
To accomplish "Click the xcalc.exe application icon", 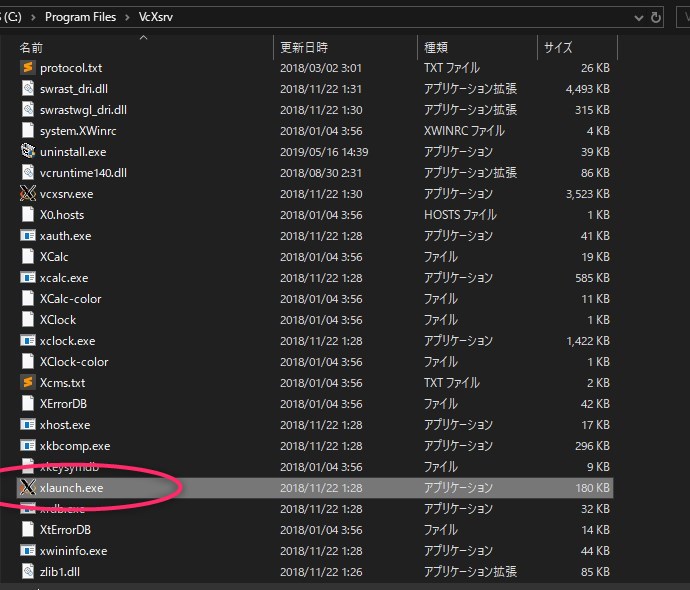I will [28, 278].
